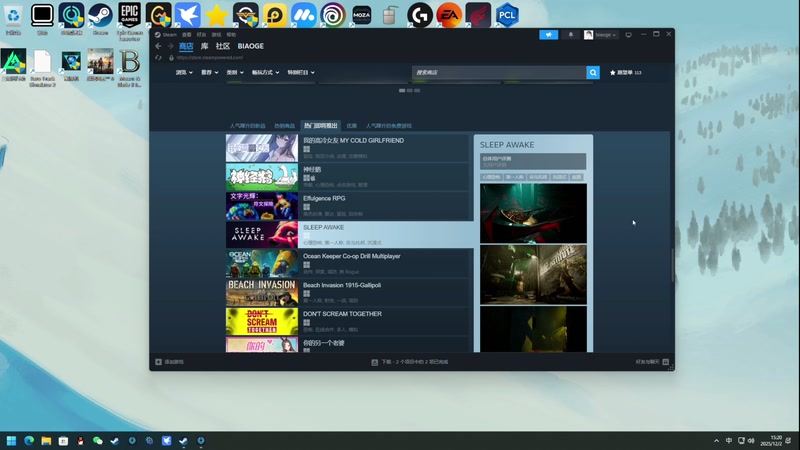Screen dimensions: 800x450
Task: Open Epic Games Launcher desktop shortcut
Action: (x=130, y=20)
